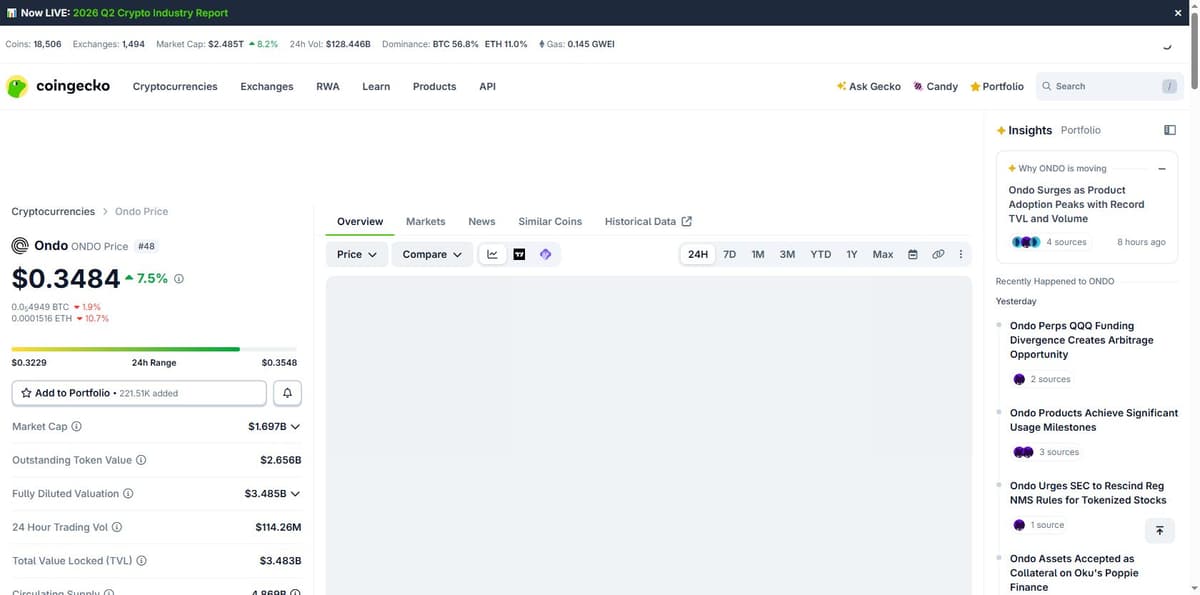The width and height of the screenshot is (1200, 595).
Task: Collapse the Why ONDO is moving card
Action: pos(1162,169)
